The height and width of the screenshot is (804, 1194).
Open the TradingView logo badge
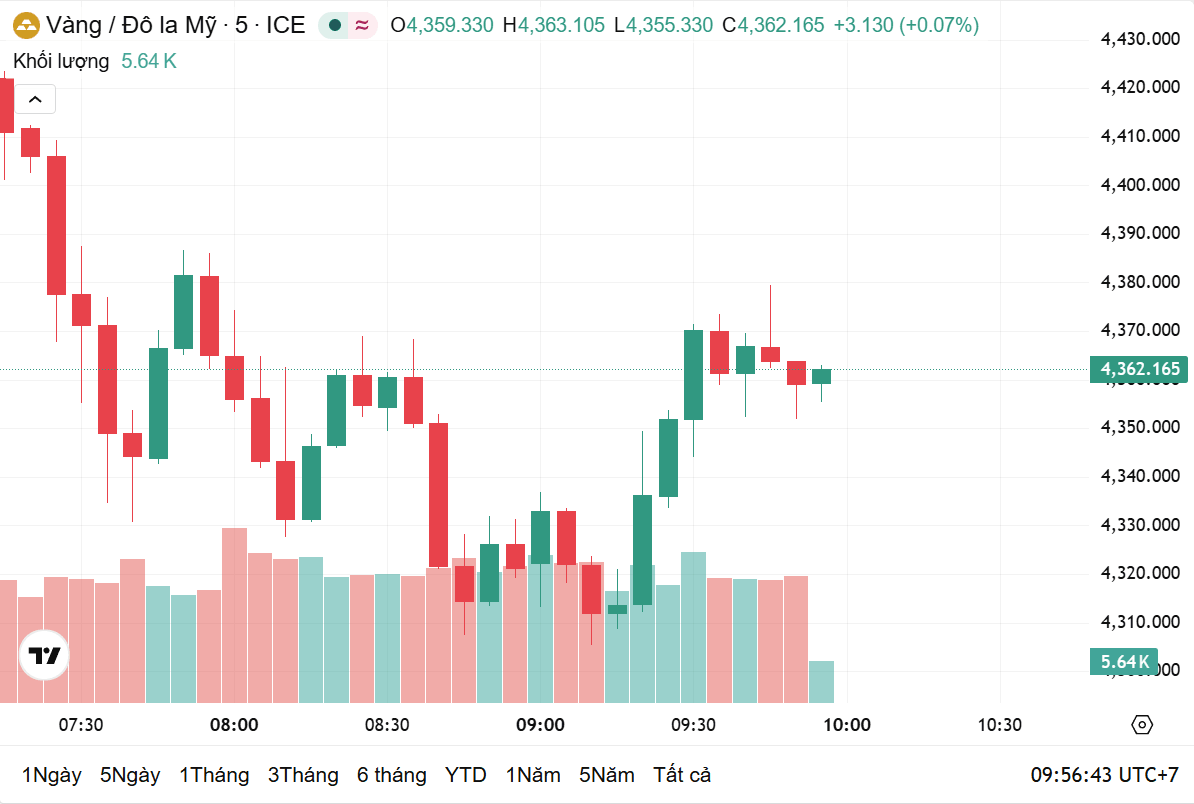click(44, 655)
